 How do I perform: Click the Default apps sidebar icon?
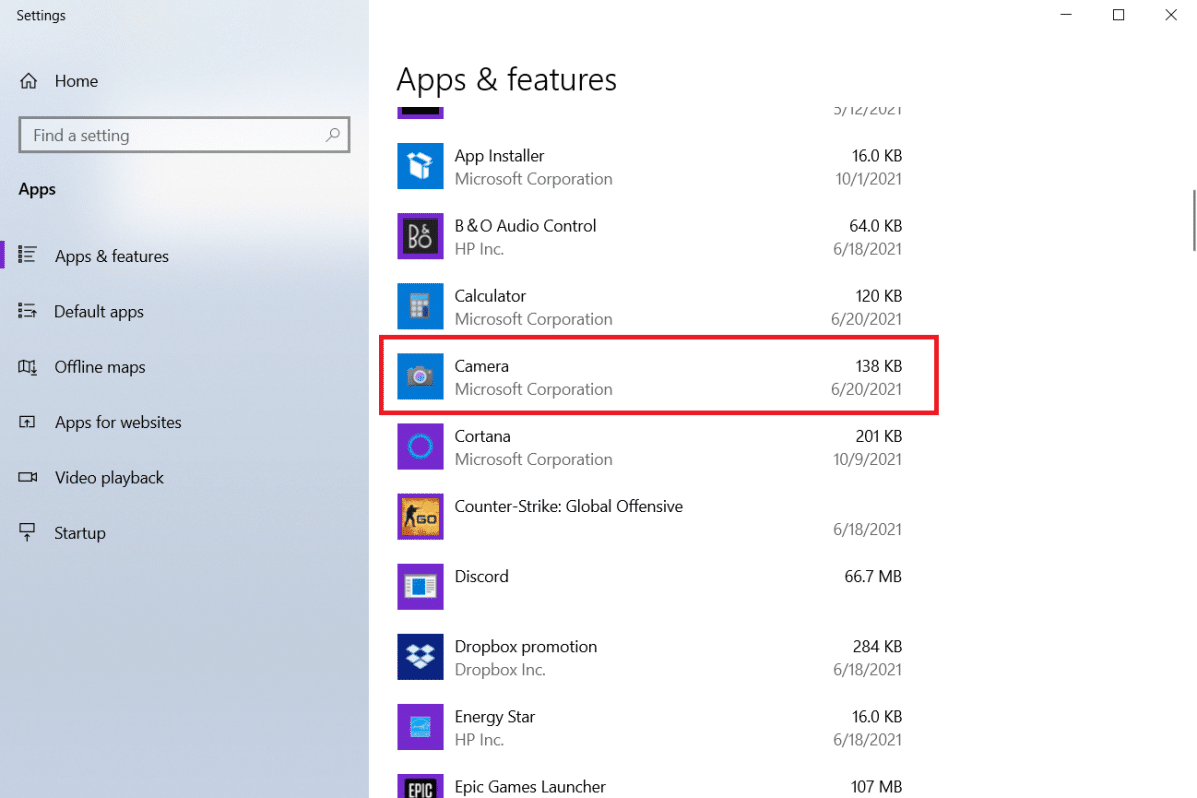click(27, 311)
